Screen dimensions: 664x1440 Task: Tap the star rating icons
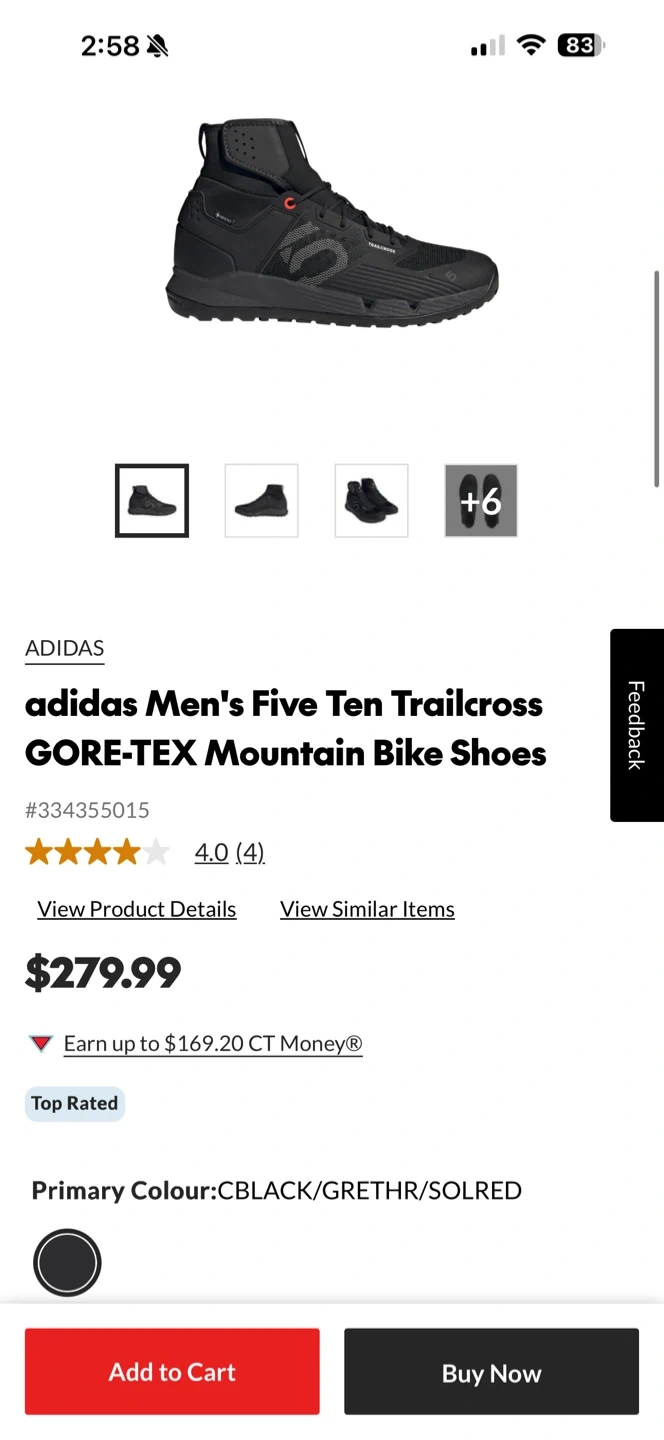point(97,852)
